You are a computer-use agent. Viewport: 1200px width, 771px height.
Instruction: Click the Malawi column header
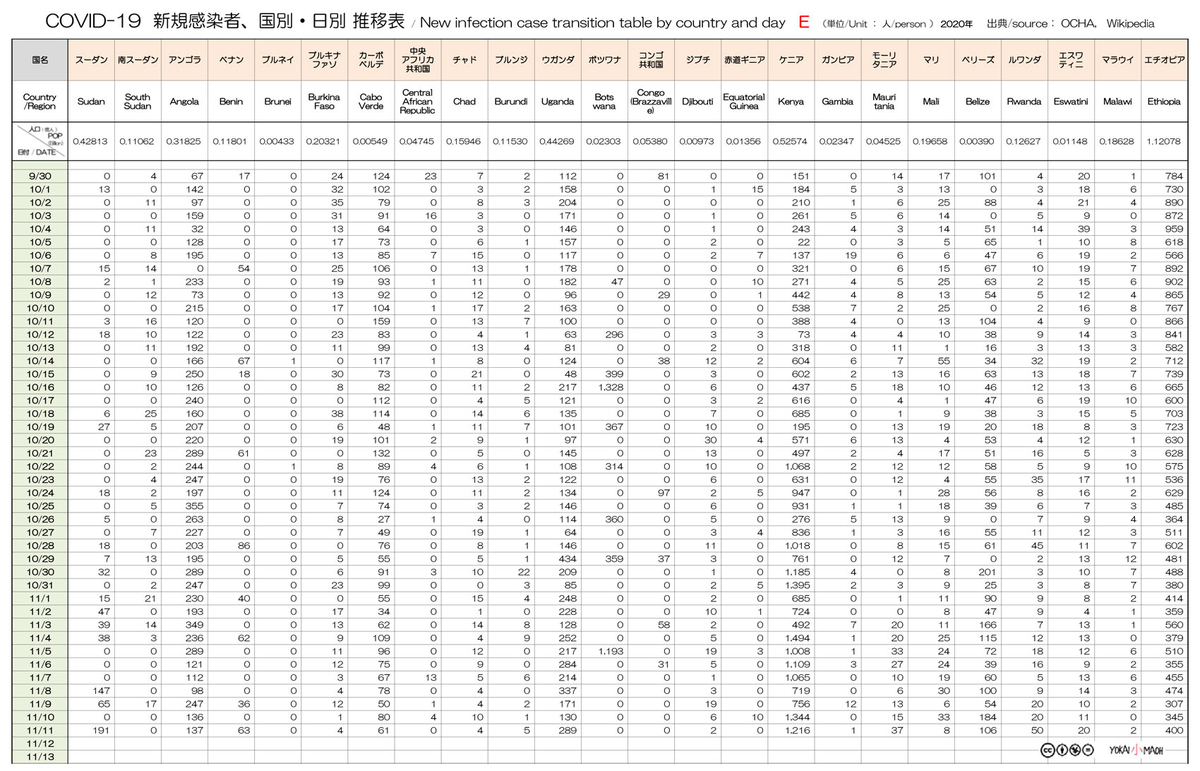[1117, 102]
